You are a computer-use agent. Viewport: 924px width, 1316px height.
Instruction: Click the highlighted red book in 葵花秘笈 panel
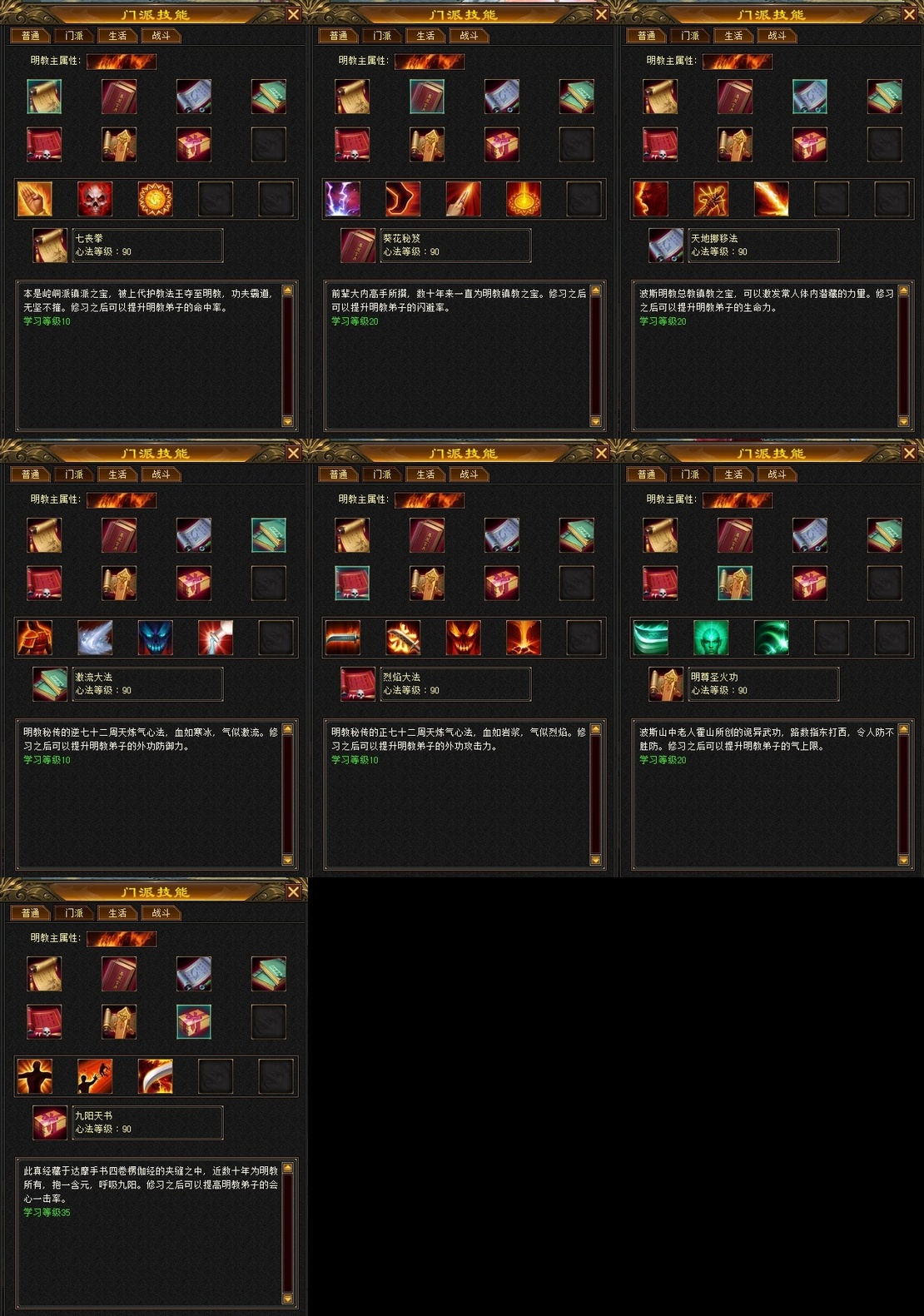(x=427, y=97)
